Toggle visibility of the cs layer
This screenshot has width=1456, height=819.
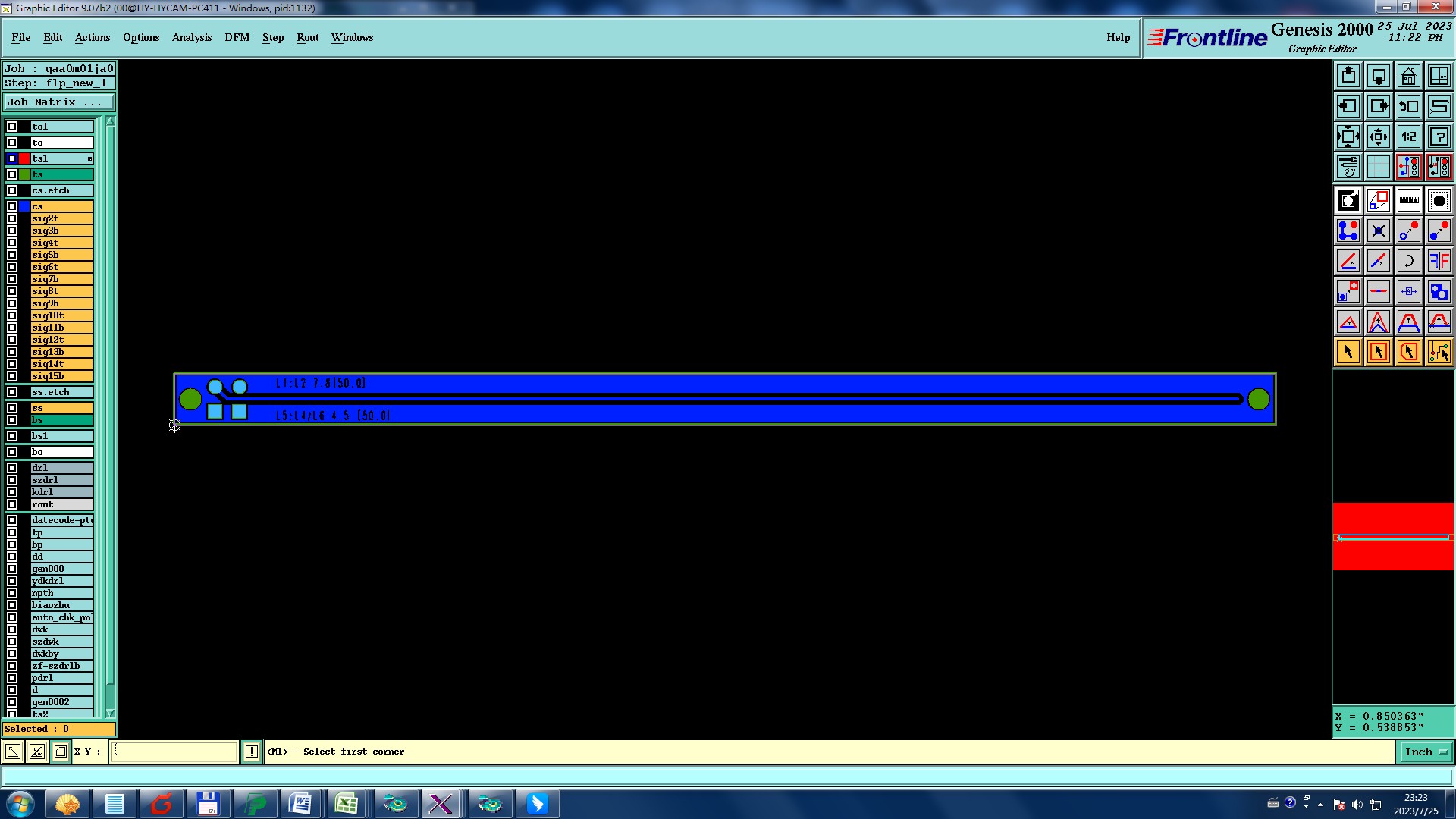(12, 206)
